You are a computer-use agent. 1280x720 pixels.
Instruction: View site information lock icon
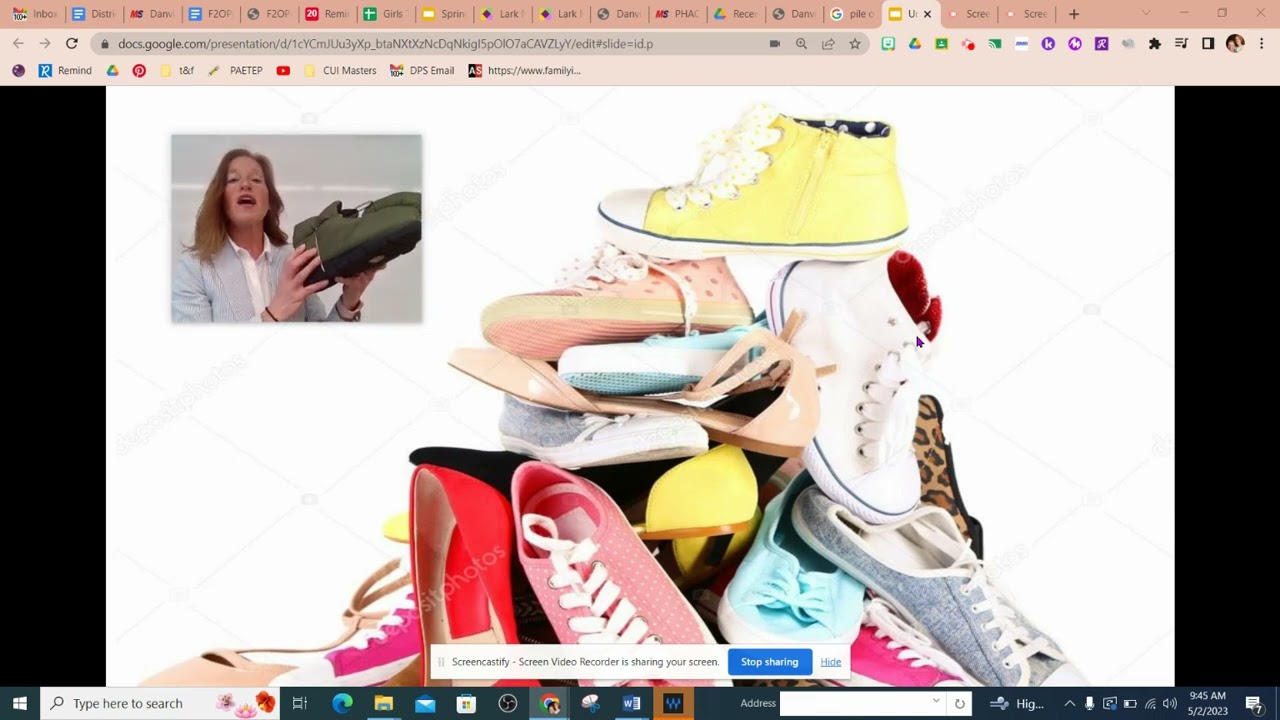(105, 44)
